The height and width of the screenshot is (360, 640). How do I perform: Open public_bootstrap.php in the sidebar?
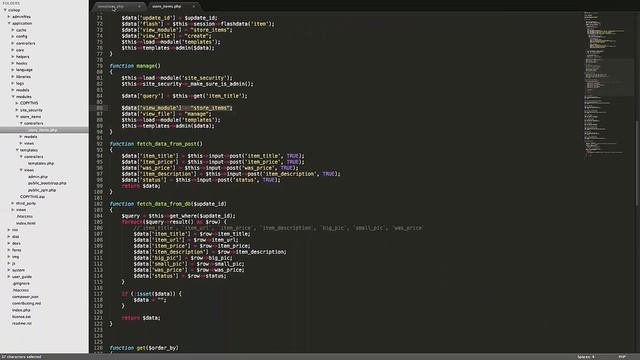click(x=47, y=183)
